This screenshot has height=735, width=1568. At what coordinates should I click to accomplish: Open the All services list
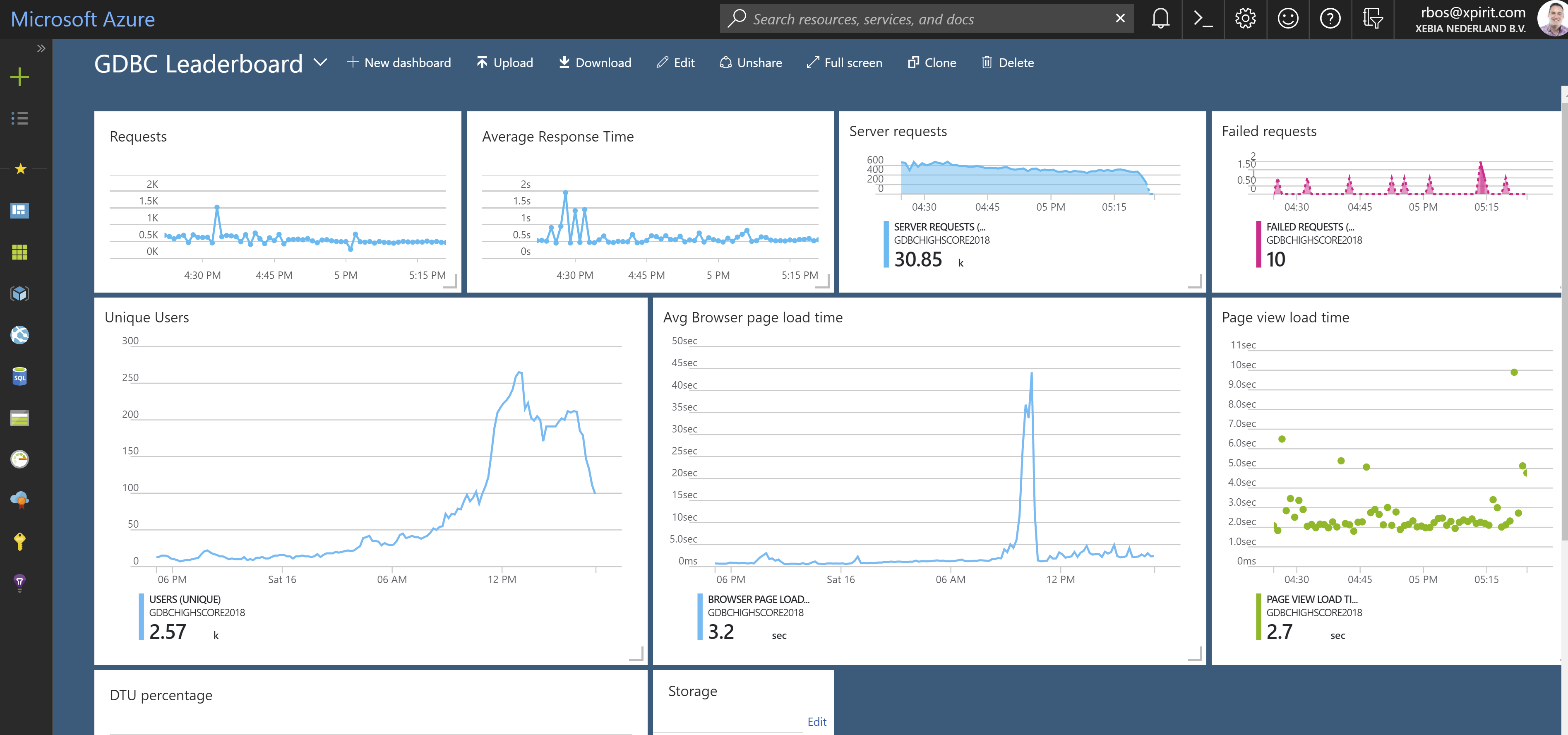point(19,118)
